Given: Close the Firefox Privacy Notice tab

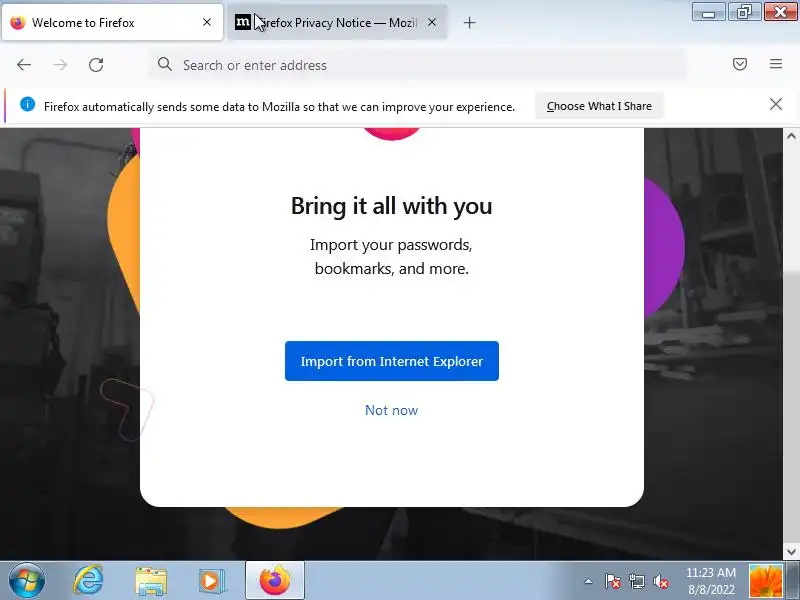Looking at the screenshot, I should [432, 22].
